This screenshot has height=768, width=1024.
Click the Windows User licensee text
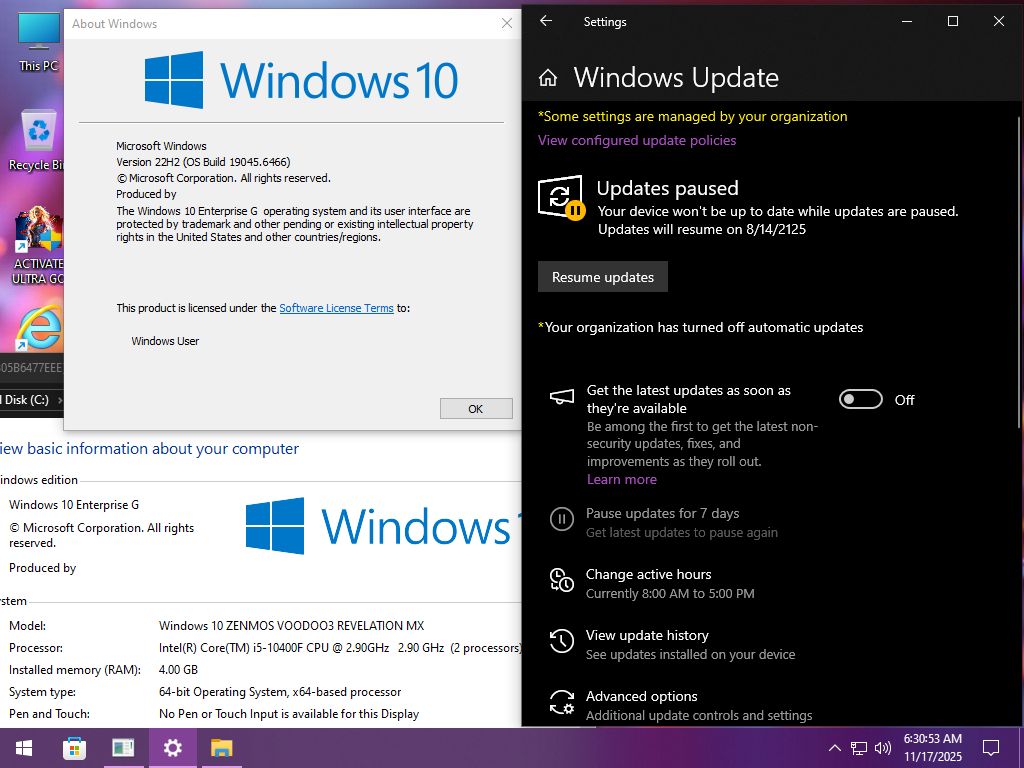165,341
